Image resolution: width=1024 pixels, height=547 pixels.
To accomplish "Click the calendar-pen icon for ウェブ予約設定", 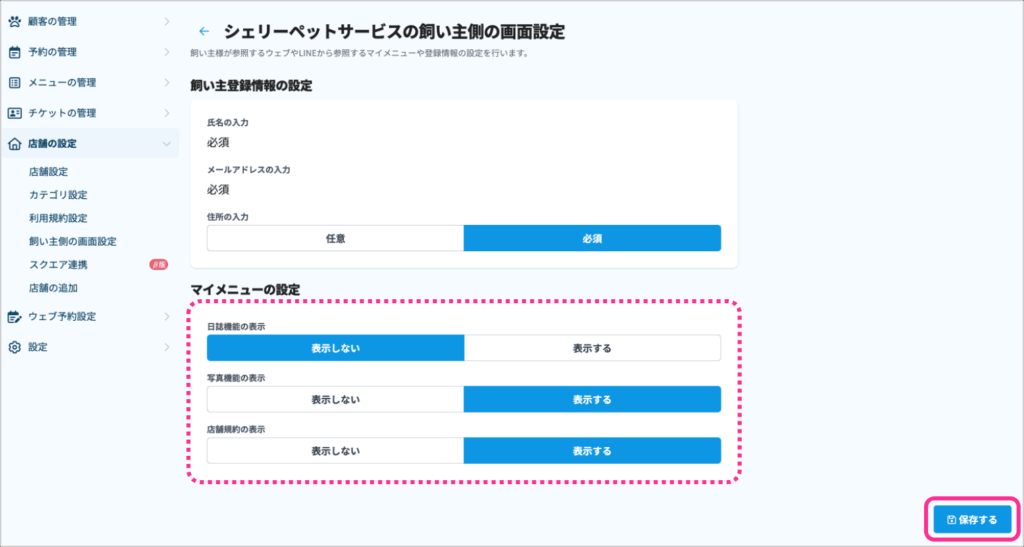I will point(14,317).
